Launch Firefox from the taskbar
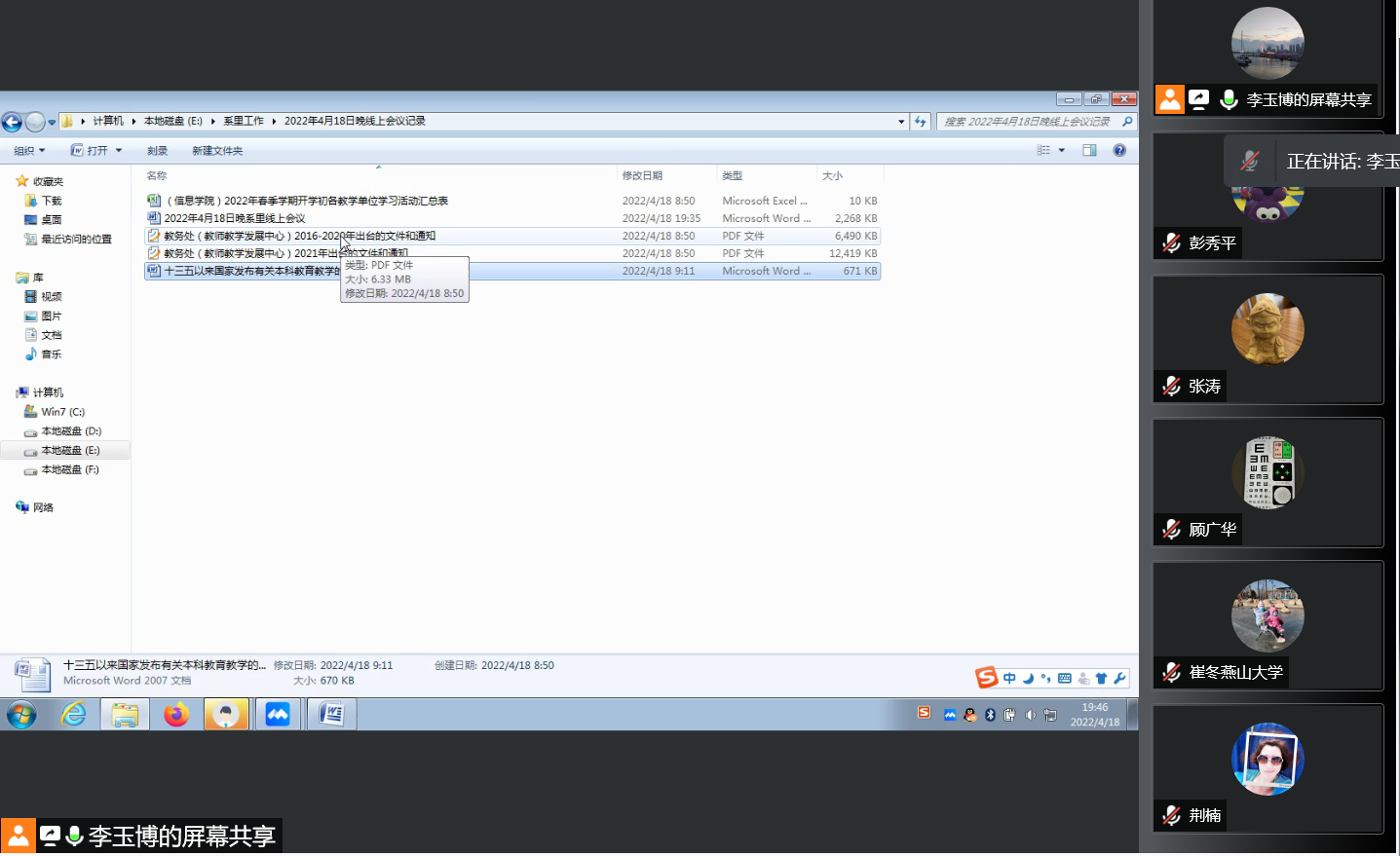The image size is (1400, 856). pos(176,715)
